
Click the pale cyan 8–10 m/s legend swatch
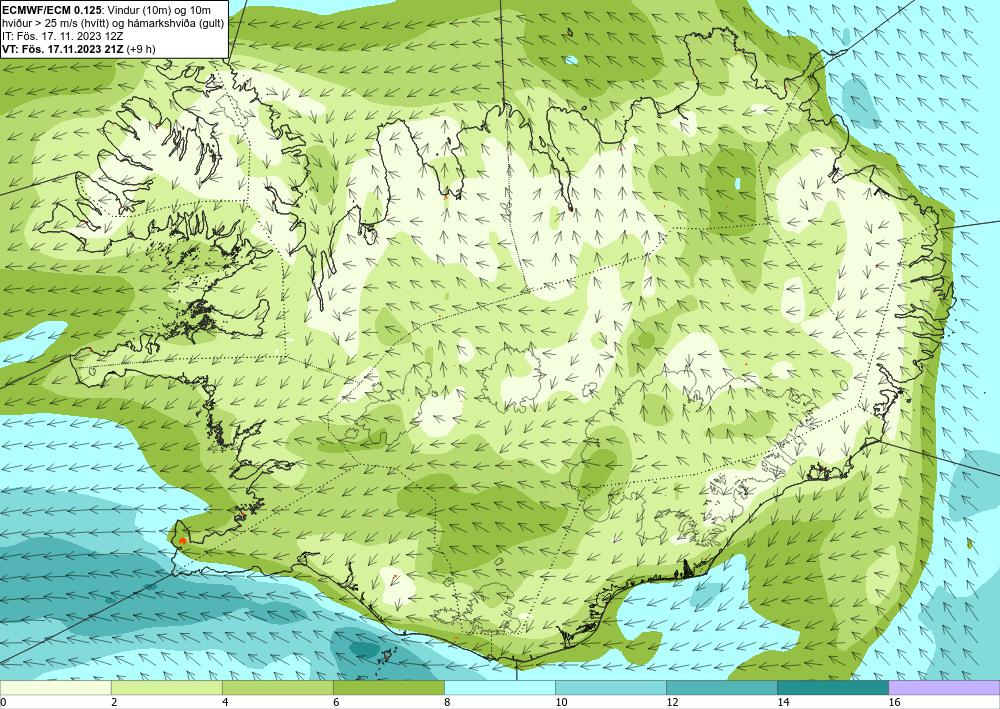click(499, 687)
